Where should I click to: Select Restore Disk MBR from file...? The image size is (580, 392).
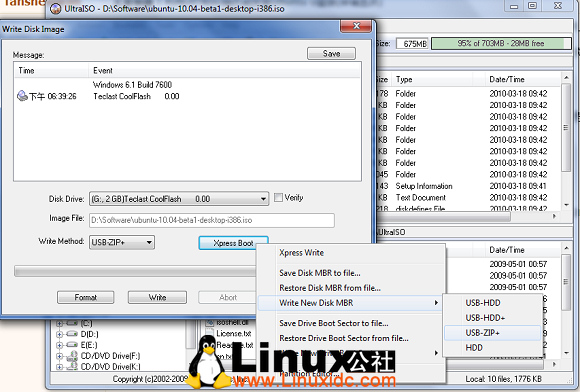(330, 288)
